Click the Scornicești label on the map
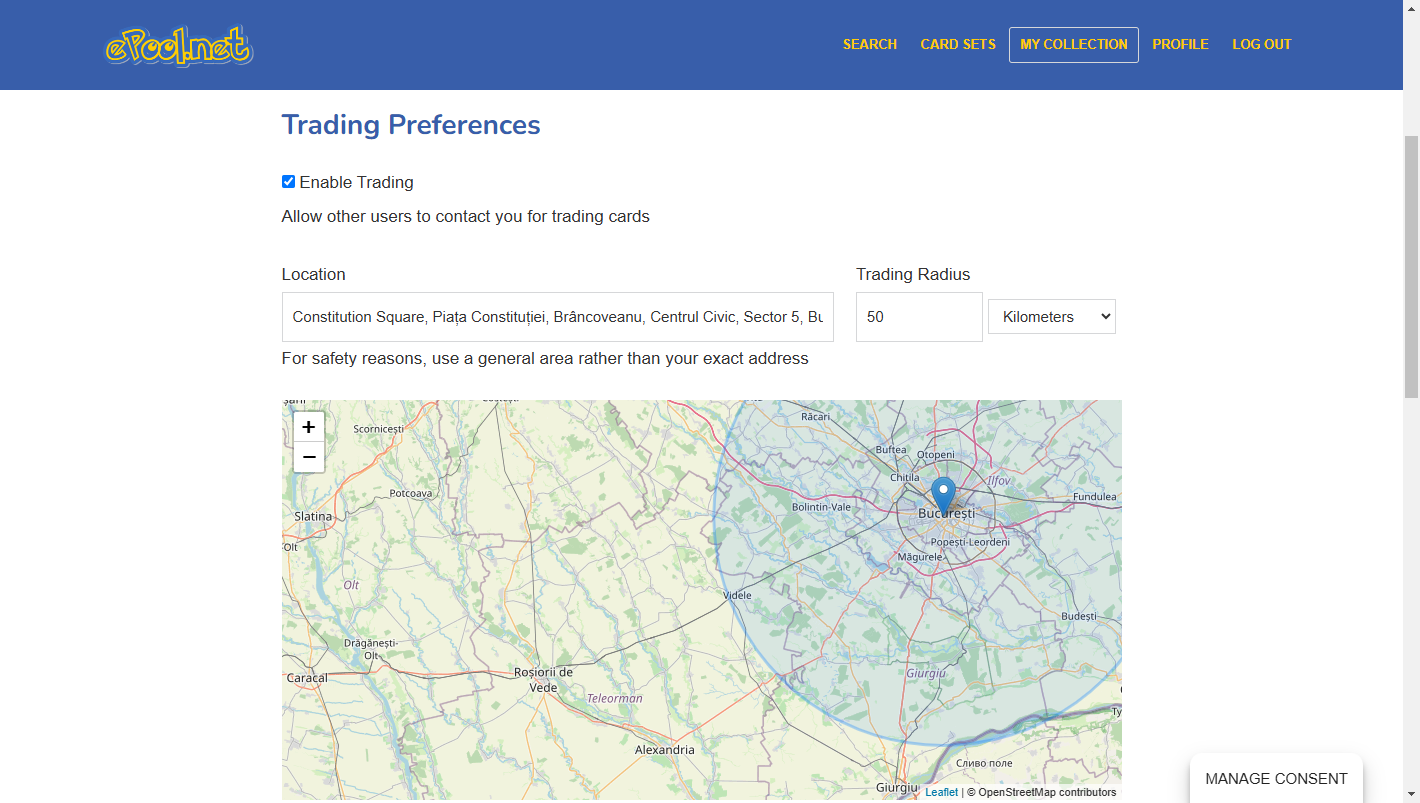The height and width of the screenshot is (803, 1420). point(378,428)
